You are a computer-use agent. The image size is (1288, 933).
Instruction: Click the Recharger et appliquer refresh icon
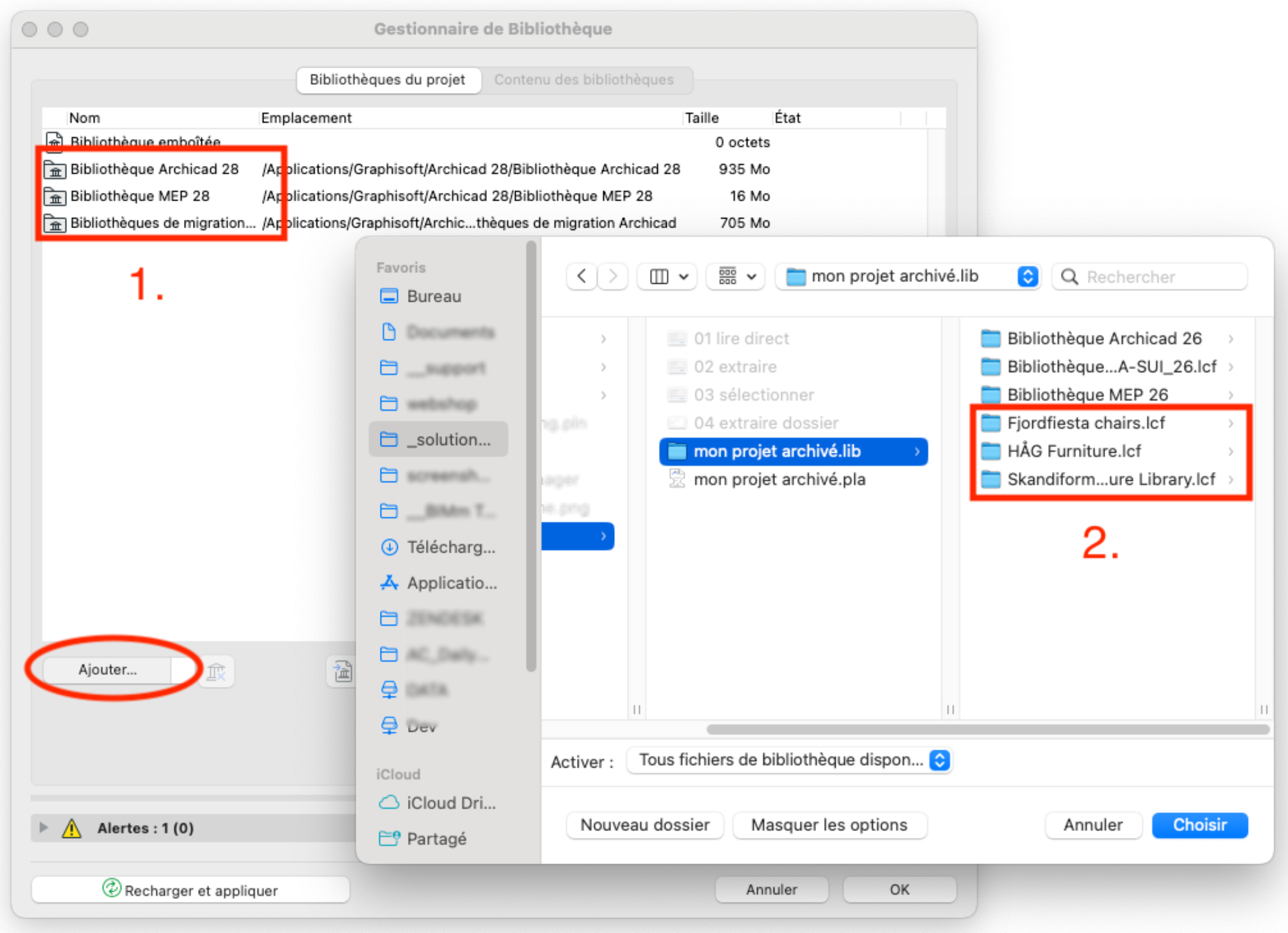pyautogui.click(x=111, y=889)
